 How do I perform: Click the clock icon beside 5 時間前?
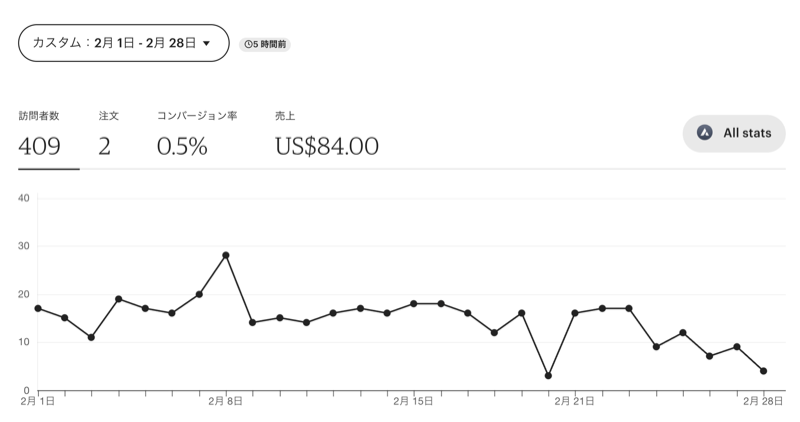249,44
